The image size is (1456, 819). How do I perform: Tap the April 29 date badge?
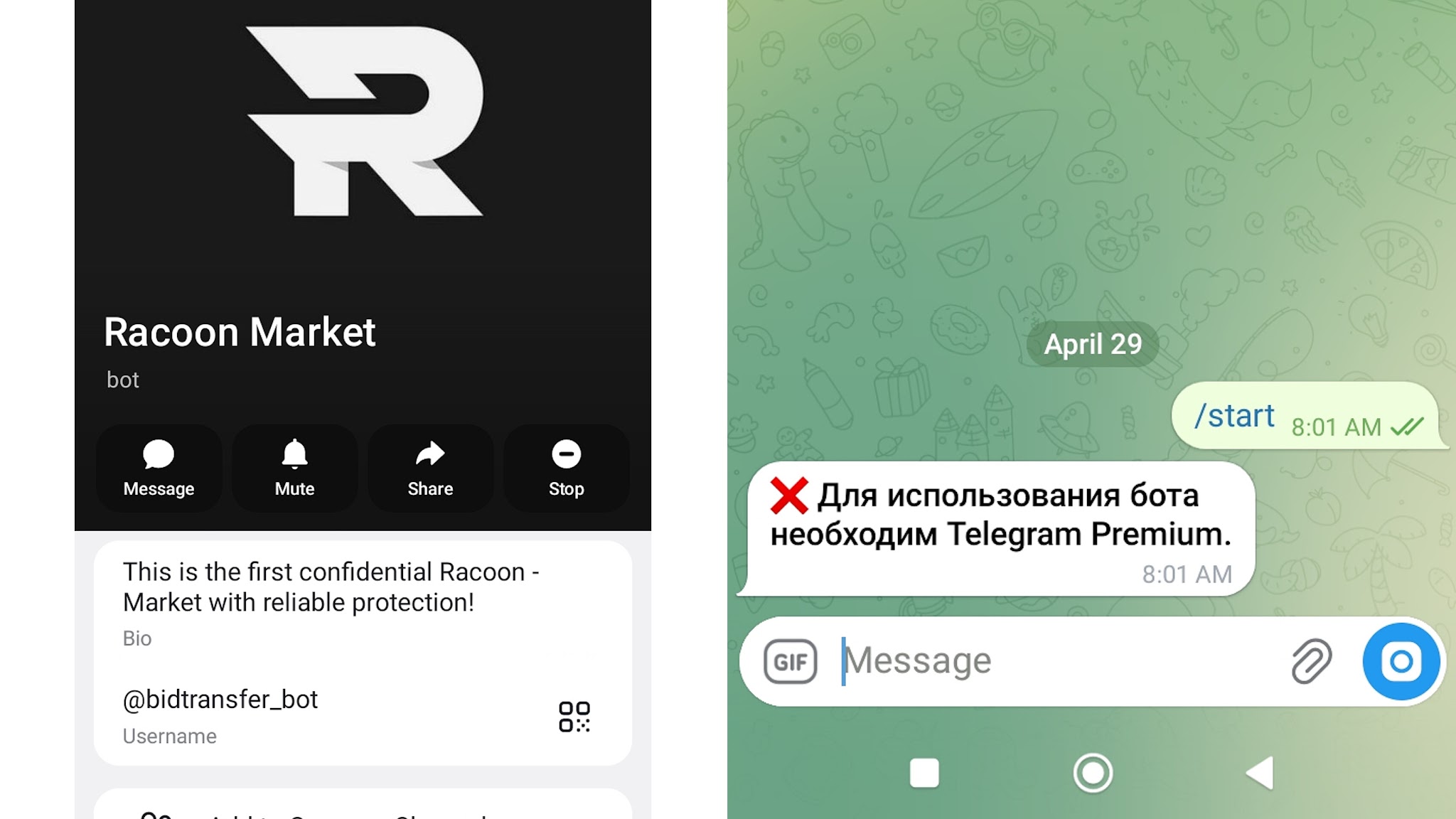1093,344
